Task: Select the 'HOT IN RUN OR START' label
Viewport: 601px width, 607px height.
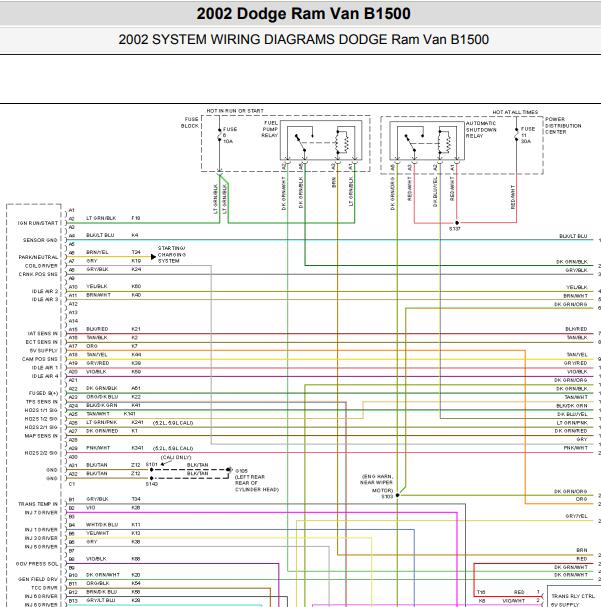Action: click(x=235, y=111)
